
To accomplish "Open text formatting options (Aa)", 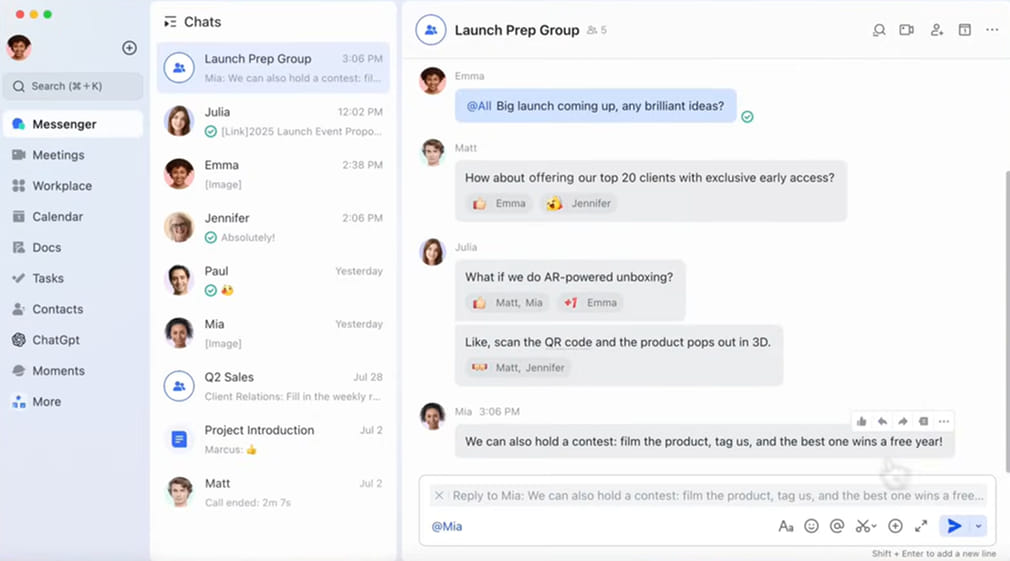I will (785, 526).
